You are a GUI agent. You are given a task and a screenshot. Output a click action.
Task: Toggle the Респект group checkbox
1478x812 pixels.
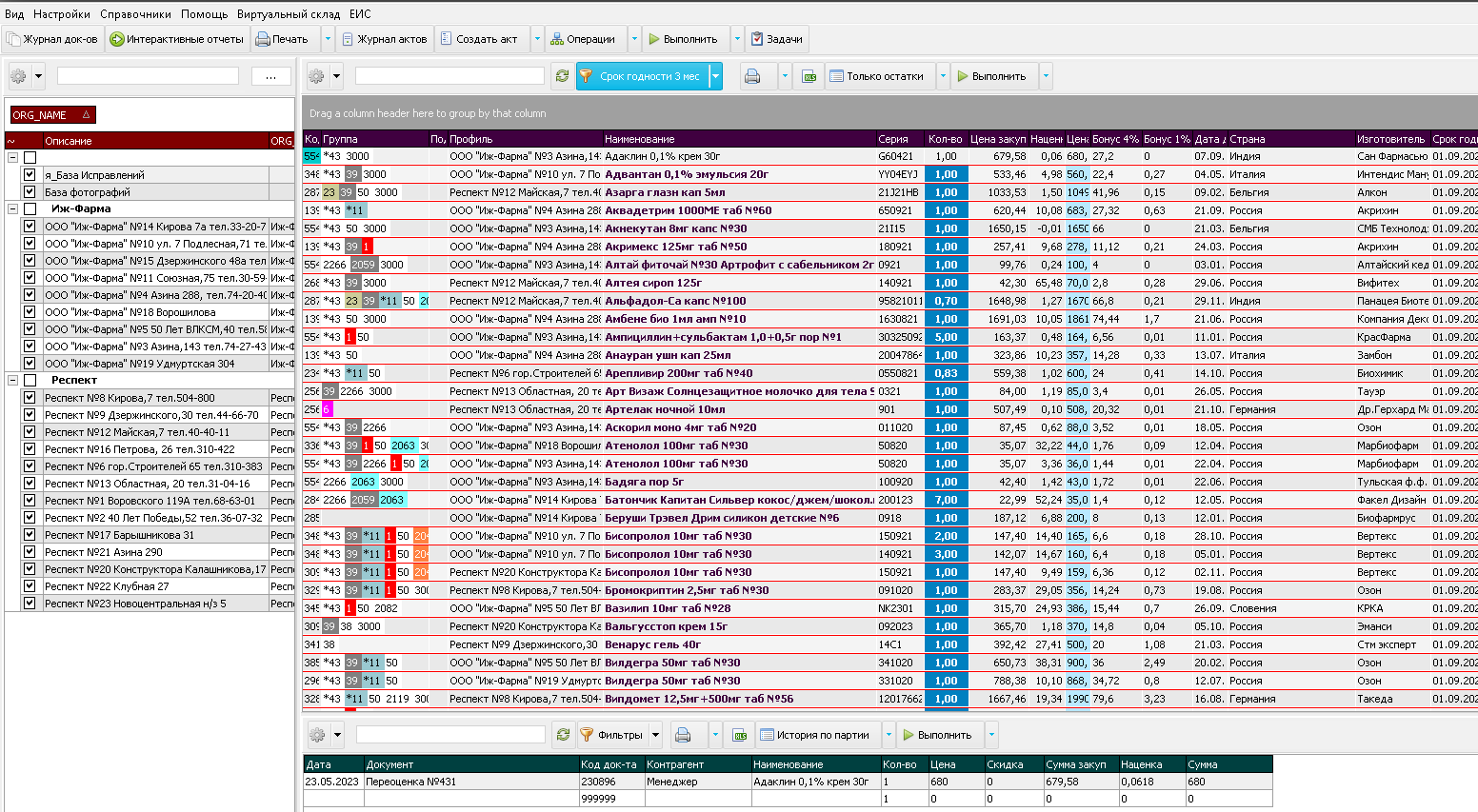(x=30, y=380)
